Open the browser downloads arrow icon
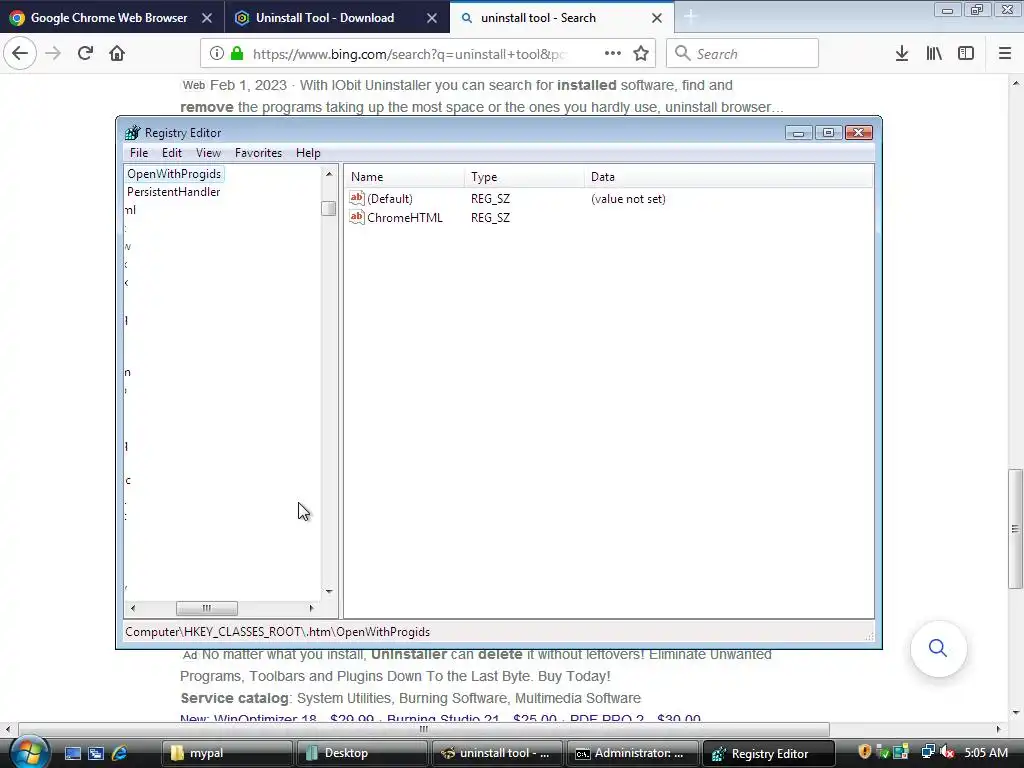Viewport: 1024px width, 768px height. (902, 53)
